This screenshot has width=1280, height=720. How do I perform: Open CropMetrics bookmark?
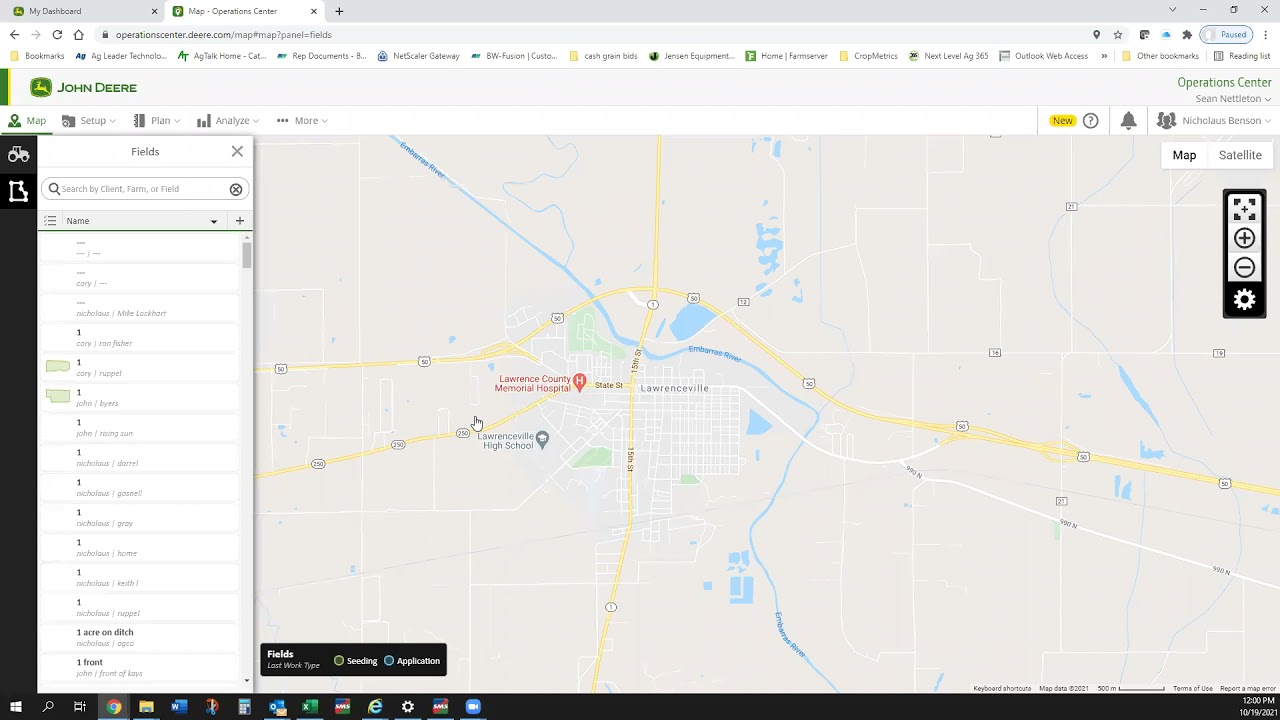pos(868,56)
